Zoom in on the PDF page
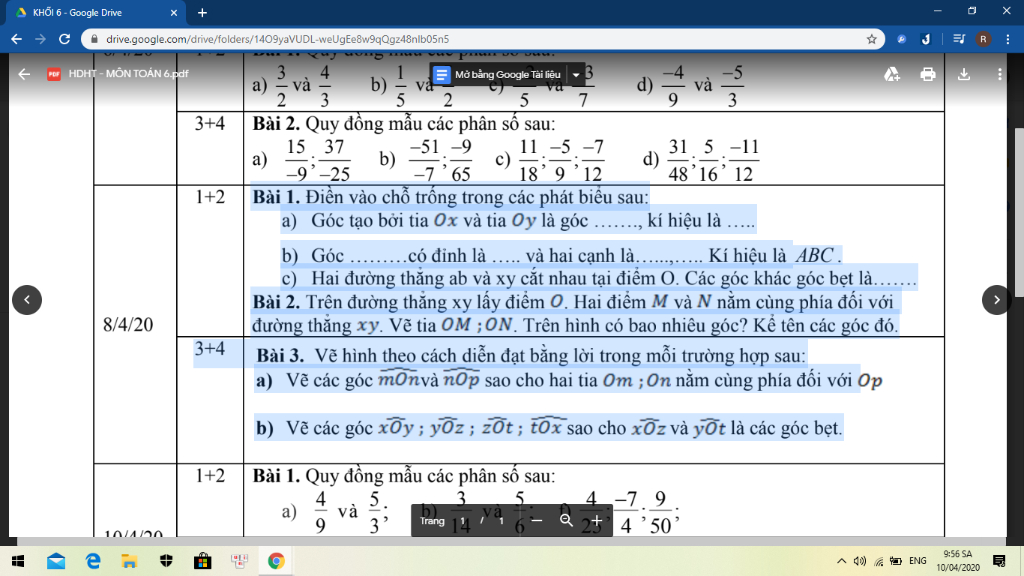The height and width of the screenshot is (576, 1024). pos(596,520)
